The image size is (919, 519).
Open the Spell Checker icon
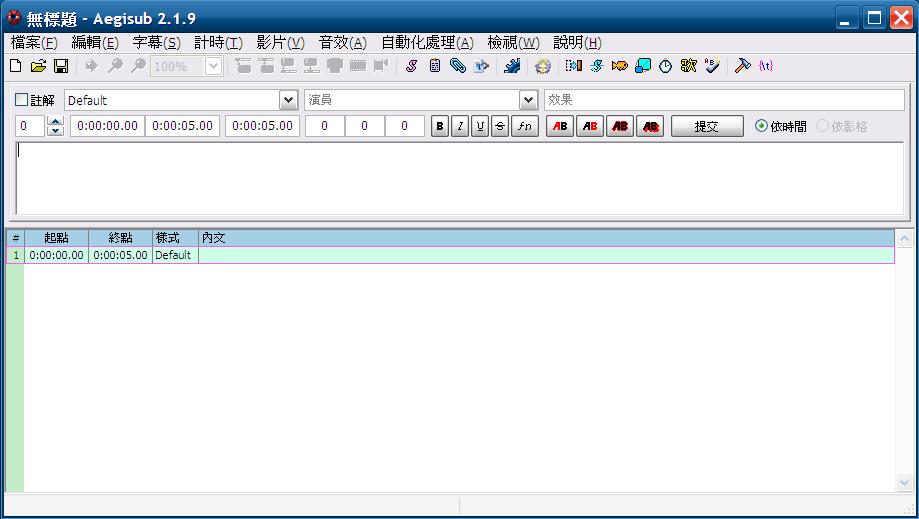point(712,66)
